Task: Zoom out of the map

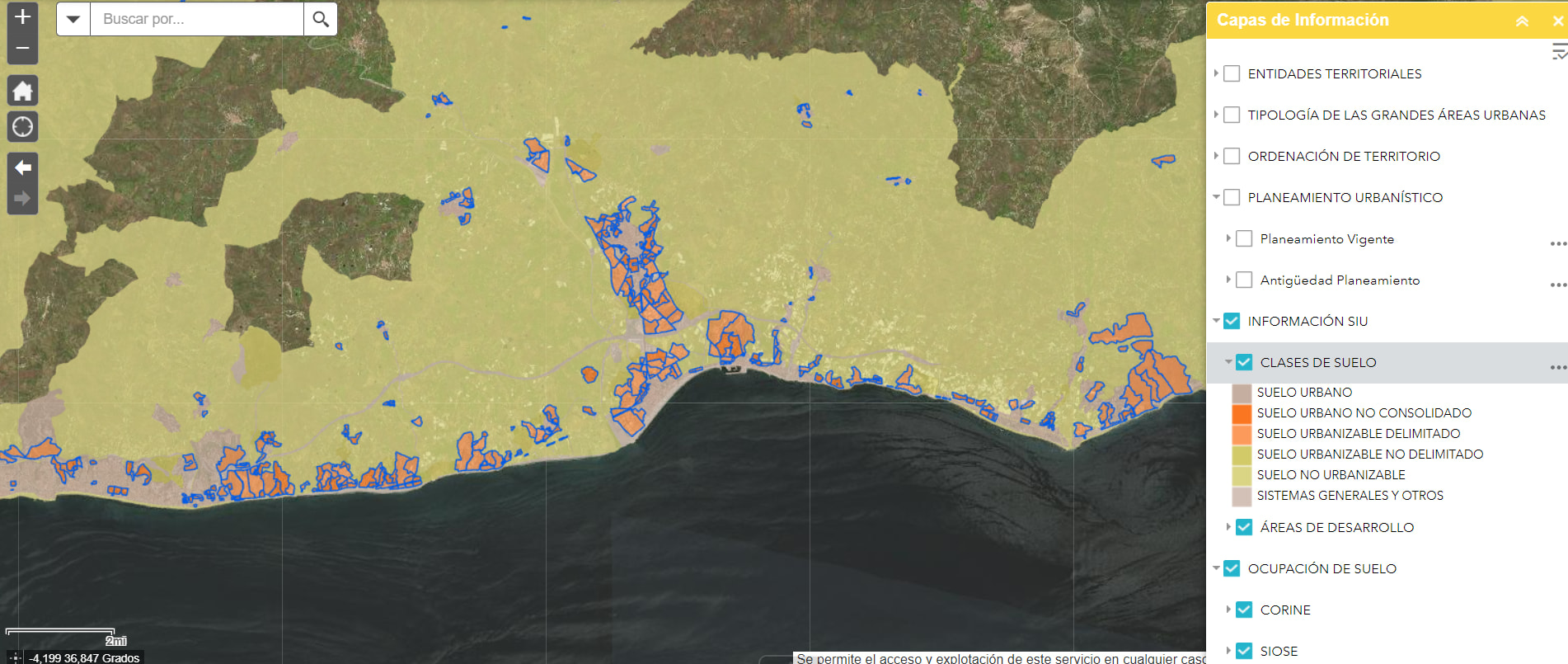Action: 22,49
